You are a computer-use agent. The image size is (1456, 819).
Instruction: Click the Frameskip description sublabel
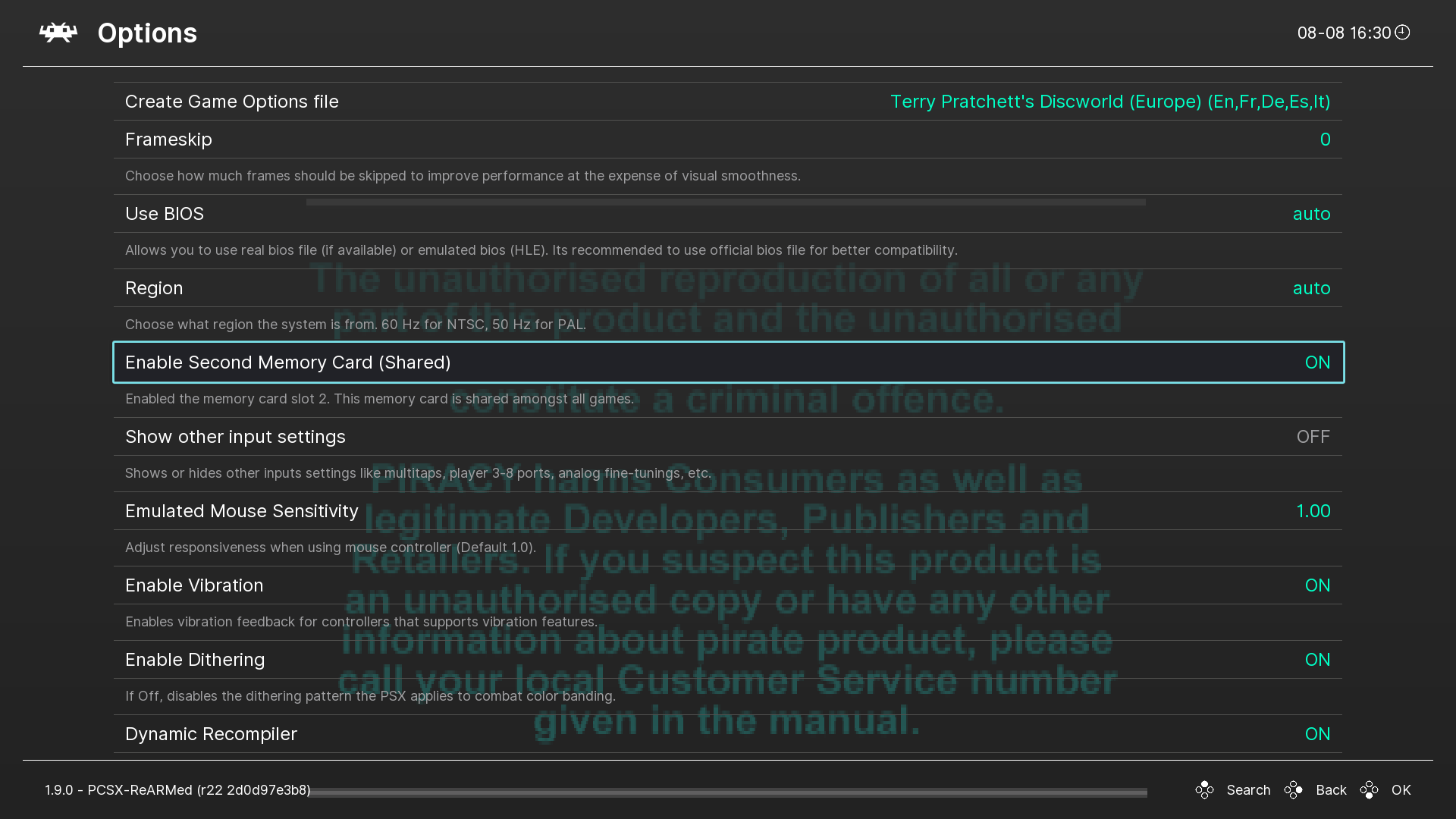(463, 176)
